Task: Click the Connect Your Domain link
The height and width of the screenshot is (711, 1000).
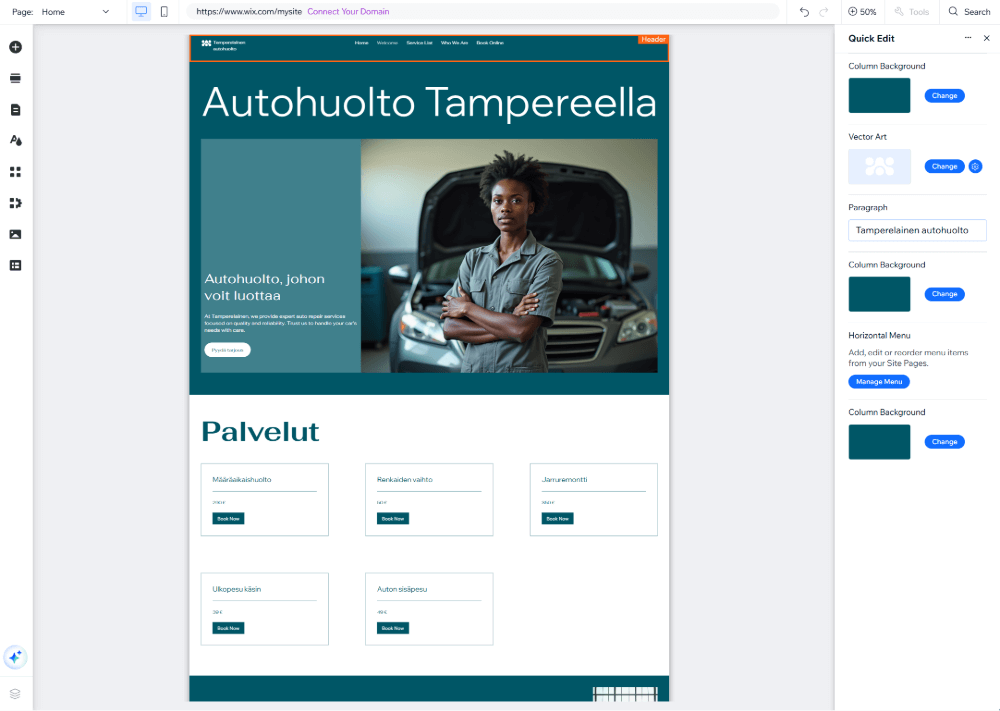Action: click(348, 12)
